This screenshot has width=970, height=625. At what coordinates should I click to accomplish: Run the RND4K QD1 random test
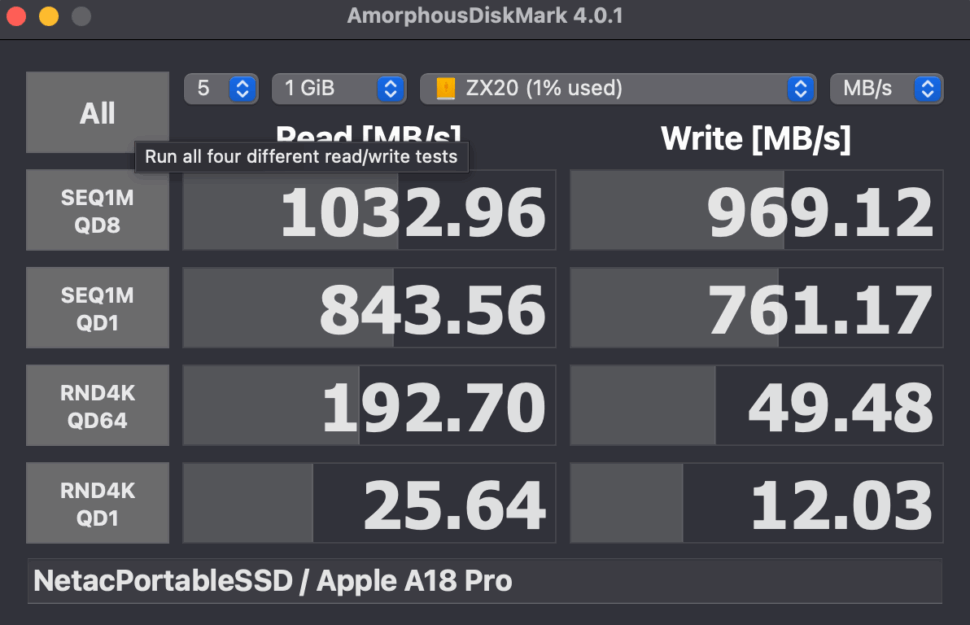[x=97, y=503]
